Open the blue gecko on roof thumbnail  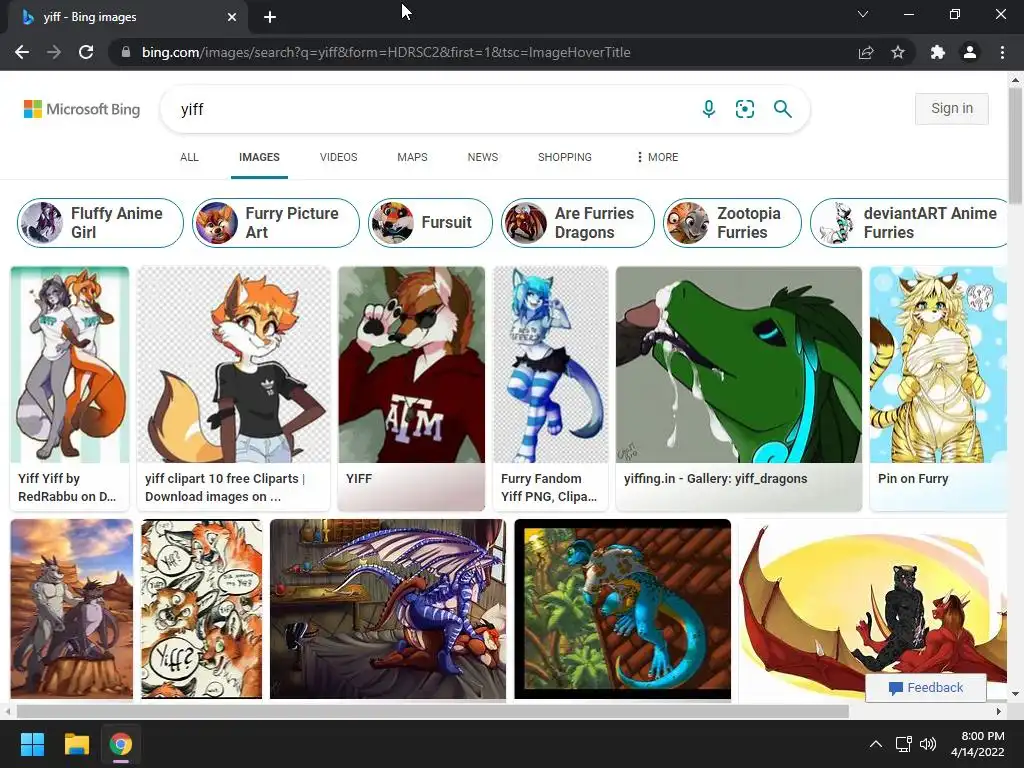coord(622,609)
